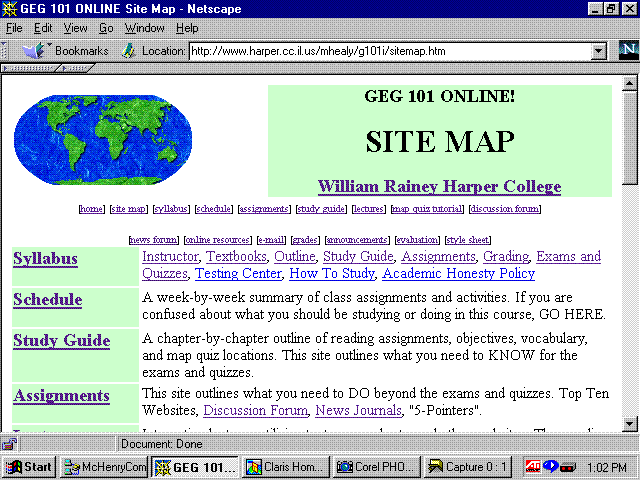The height and width of the screenshot is (480, 640).
Task: Click the [map quiz tutorial] link
Action: click(427, 209)
